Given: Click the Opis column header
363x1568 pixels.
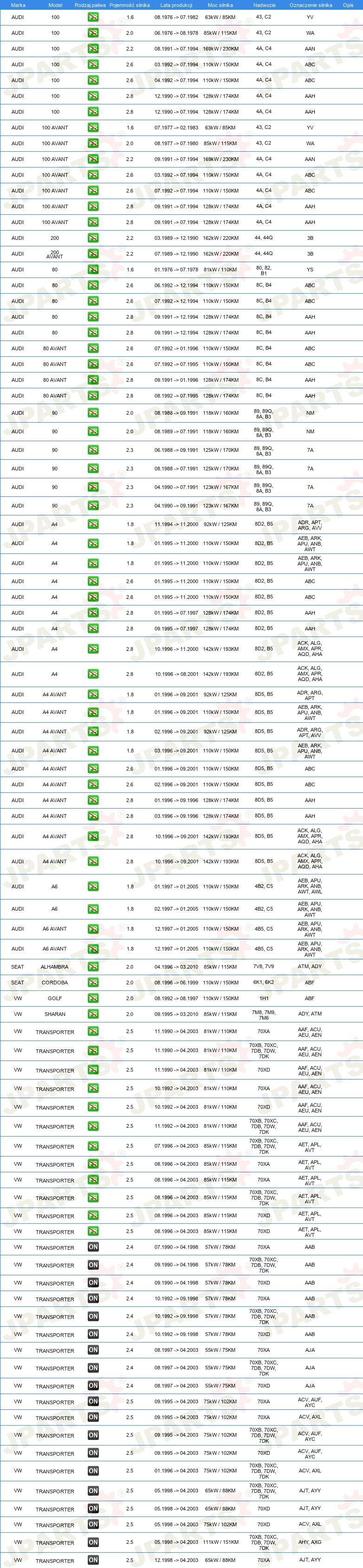Looking at the screenshot, I should pos(348,5).
